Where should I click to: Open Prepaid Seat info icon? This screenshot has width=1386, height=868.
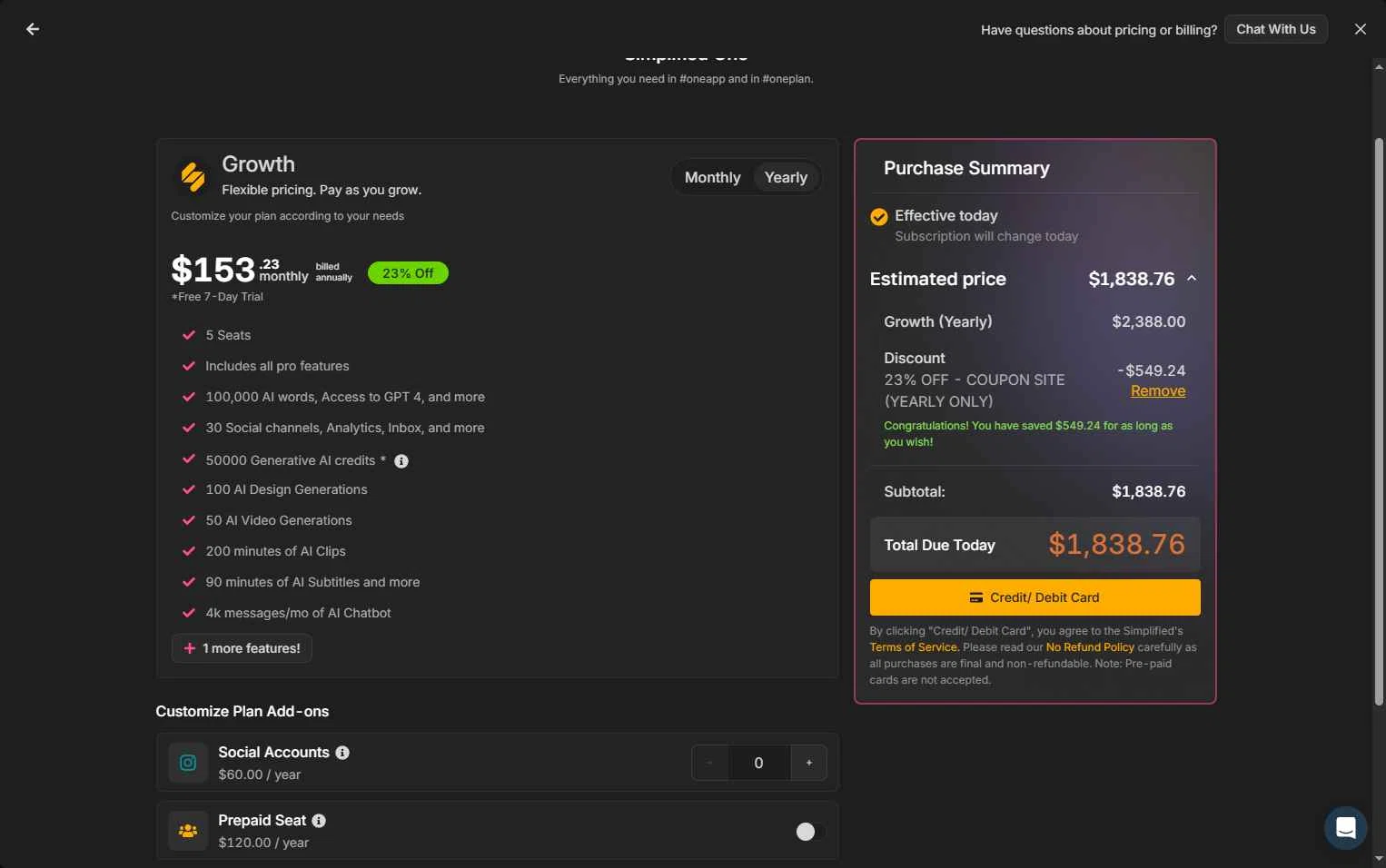319,821
